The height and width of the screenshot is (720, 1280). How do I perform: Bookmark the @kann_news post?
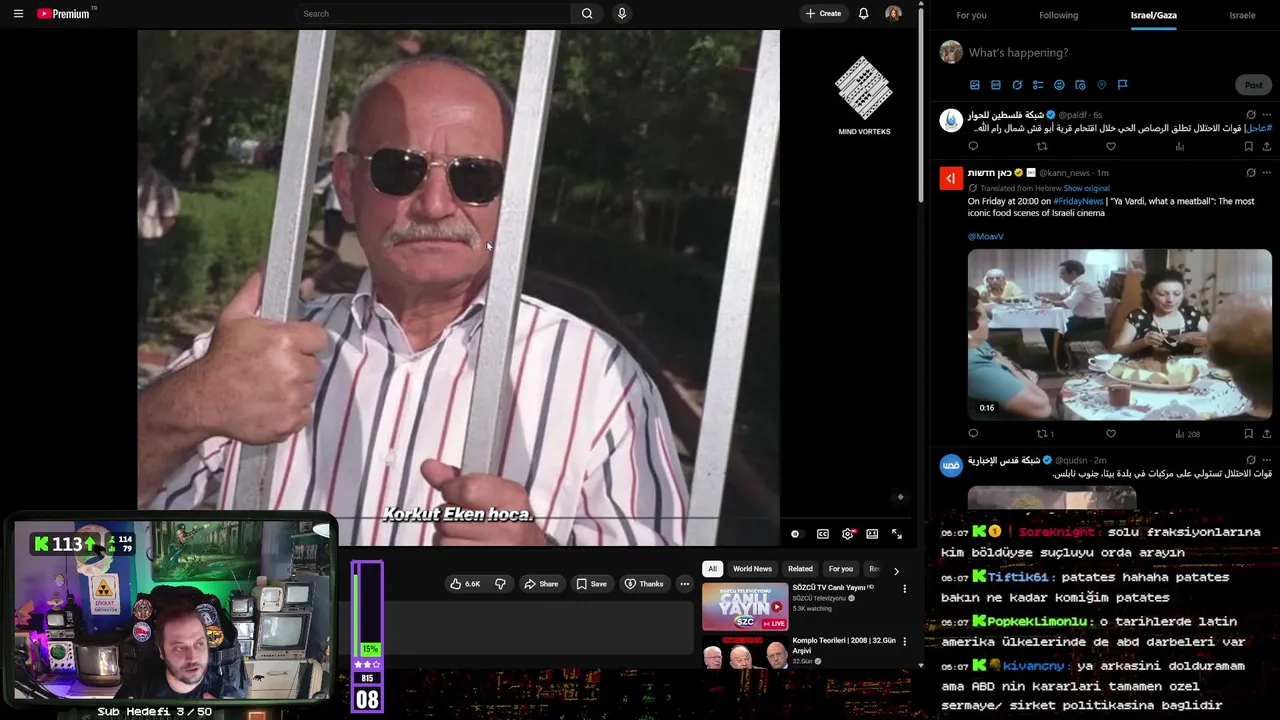point(1248,434)
